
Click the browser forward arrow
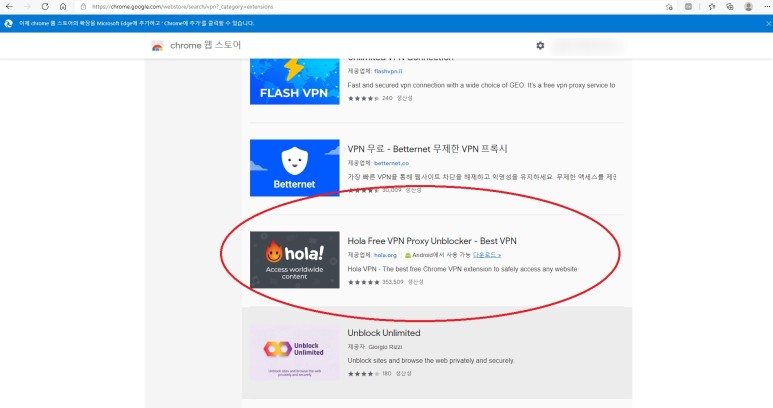(x=27, y=7)
